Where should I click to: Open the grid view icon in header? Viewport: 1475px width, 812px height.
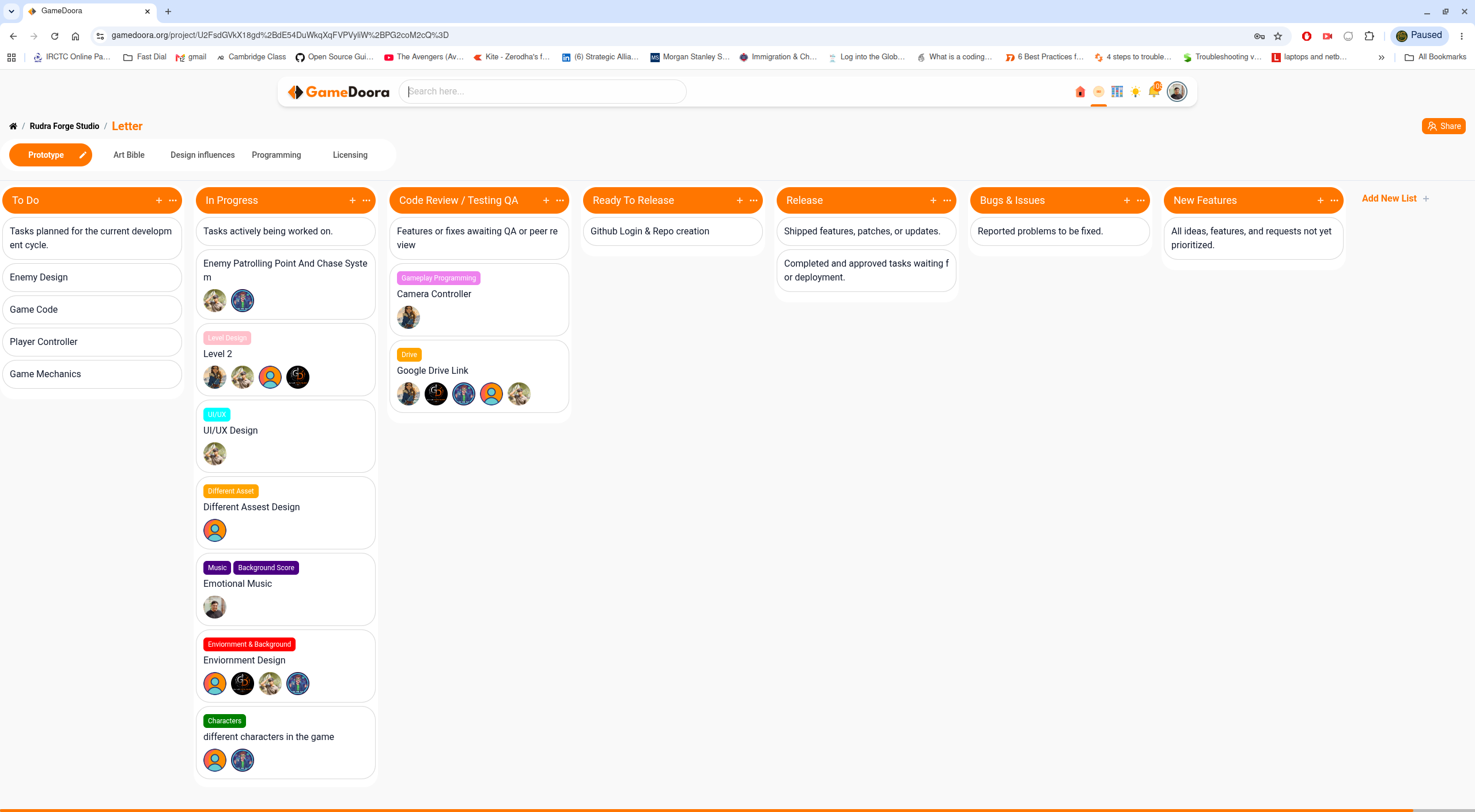pyautogui.click(x=1117, y=92)
